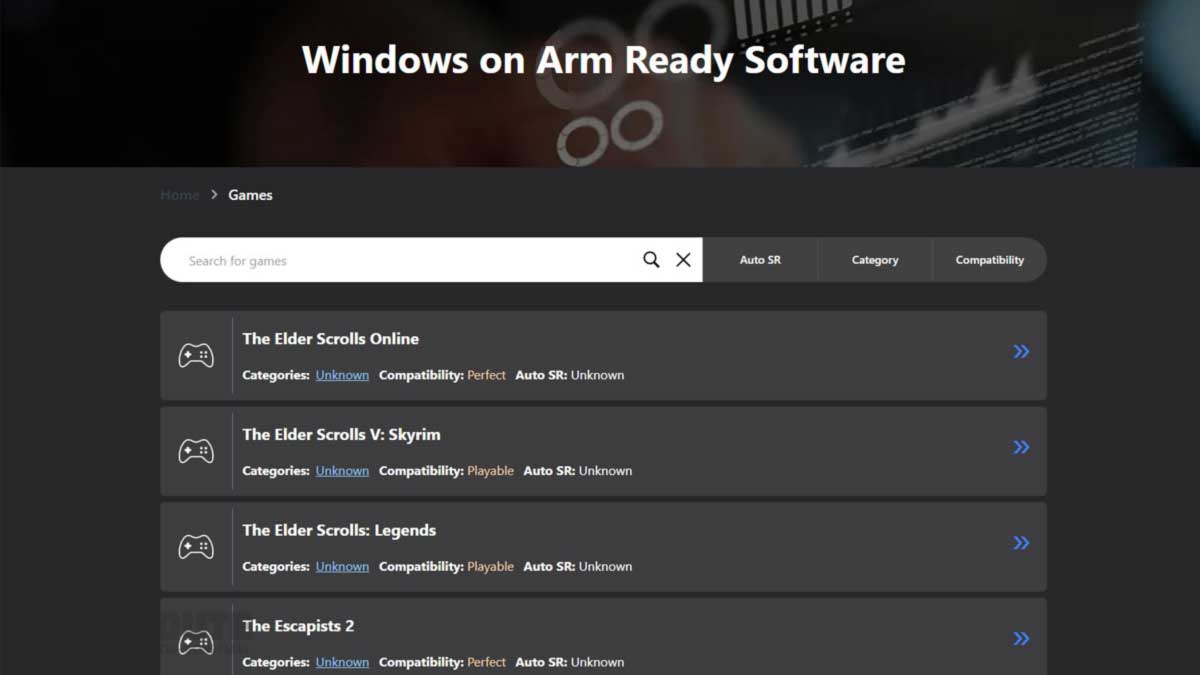Image resolution: width=1200 pixels, height=675 pixels.
Task: Click inside the Search for games field
Action: tap(400, 259)
